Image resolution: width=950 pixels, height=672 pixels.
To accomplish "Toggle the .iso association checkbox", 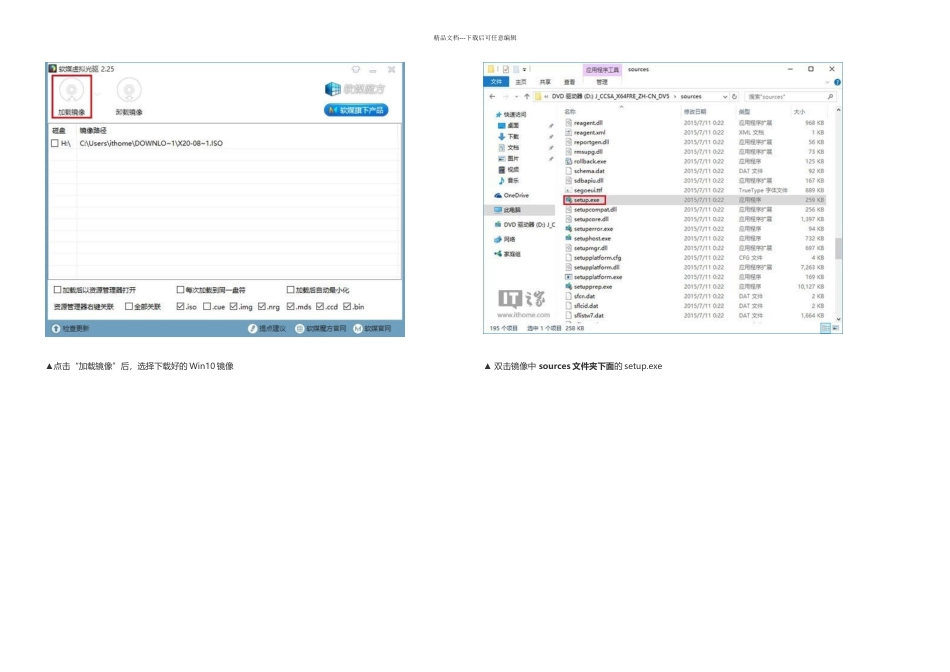I will point(180,307).
